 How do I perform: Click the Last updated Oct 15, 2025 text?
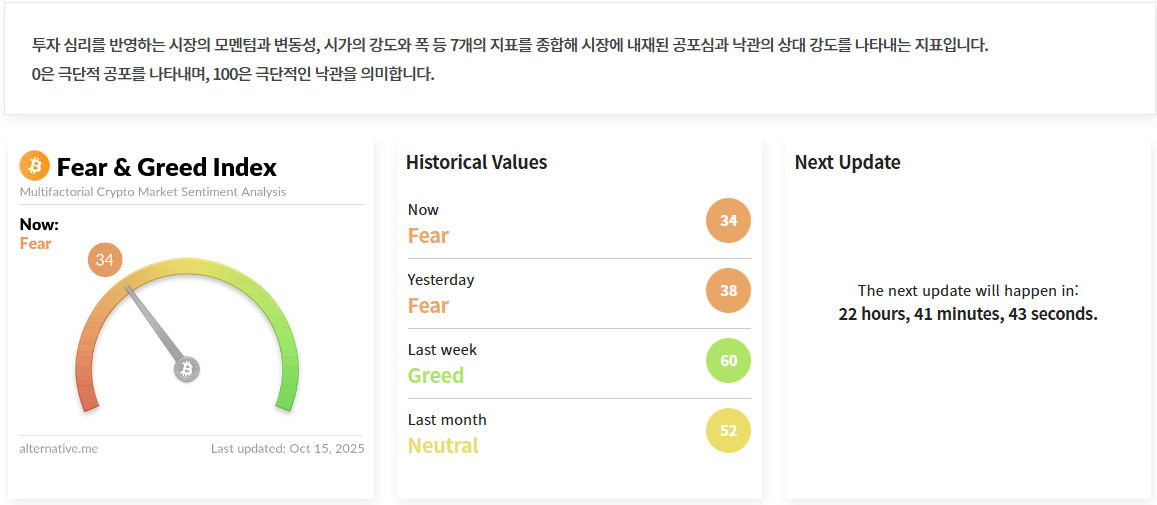pyautogui.click(x=287, y=448)
